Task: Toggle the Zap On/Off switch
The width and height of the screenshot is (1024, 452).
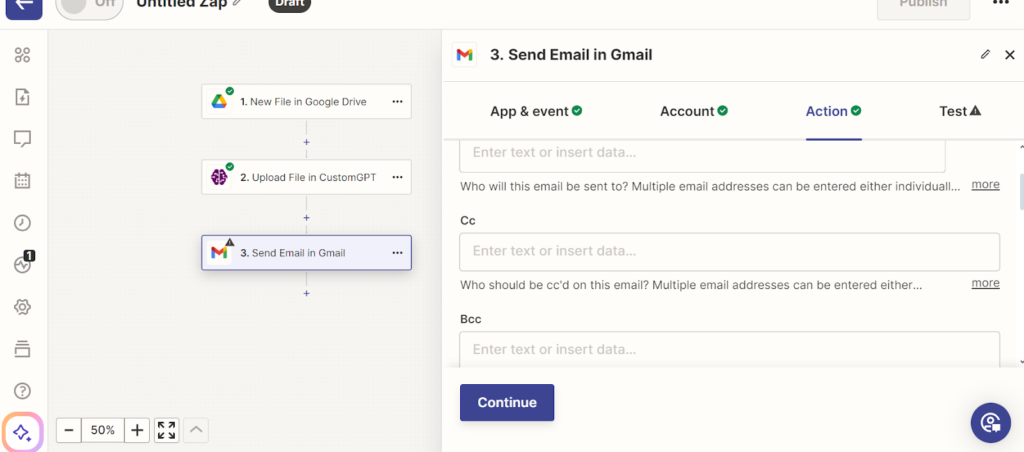Action: pyautogui.click(x=89, y=7)
